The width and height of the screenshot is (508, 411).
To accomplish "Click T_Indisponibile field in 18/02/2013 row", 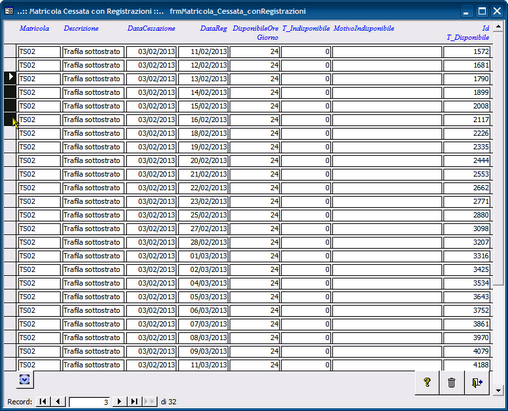I will tap(306, 133).
